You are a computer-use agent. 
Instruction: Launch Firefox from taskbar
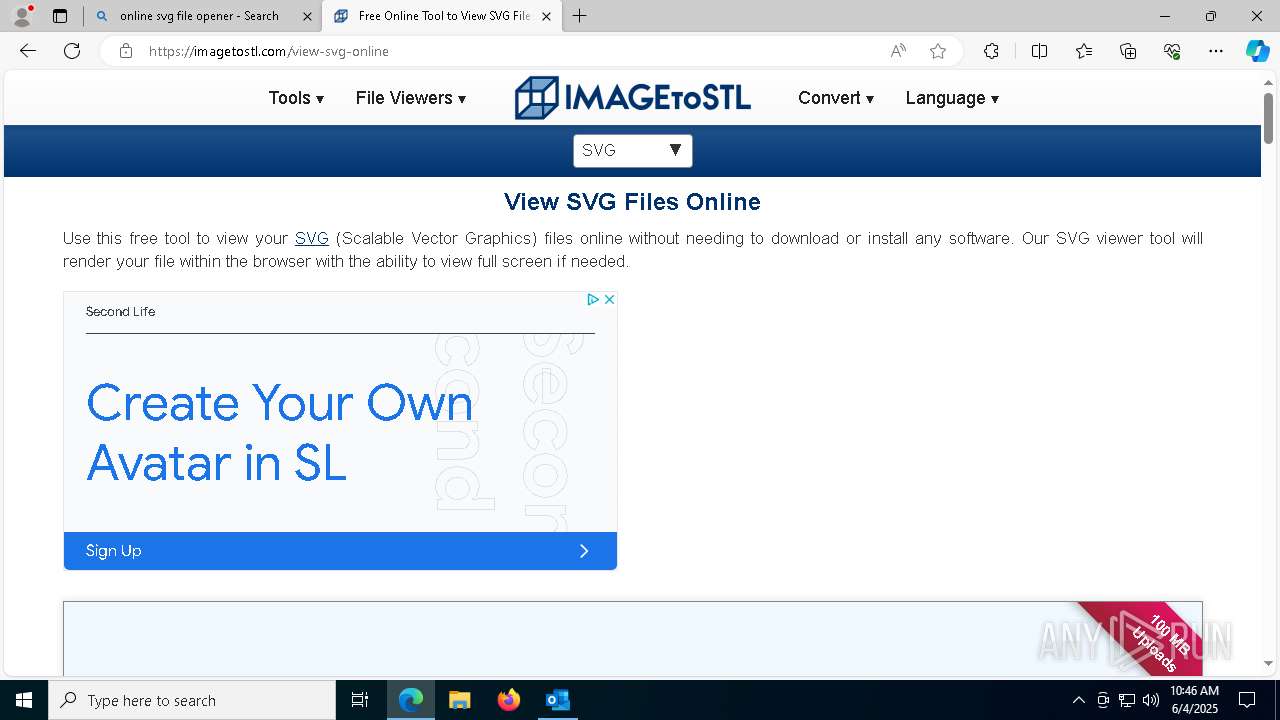click(508, 700)
